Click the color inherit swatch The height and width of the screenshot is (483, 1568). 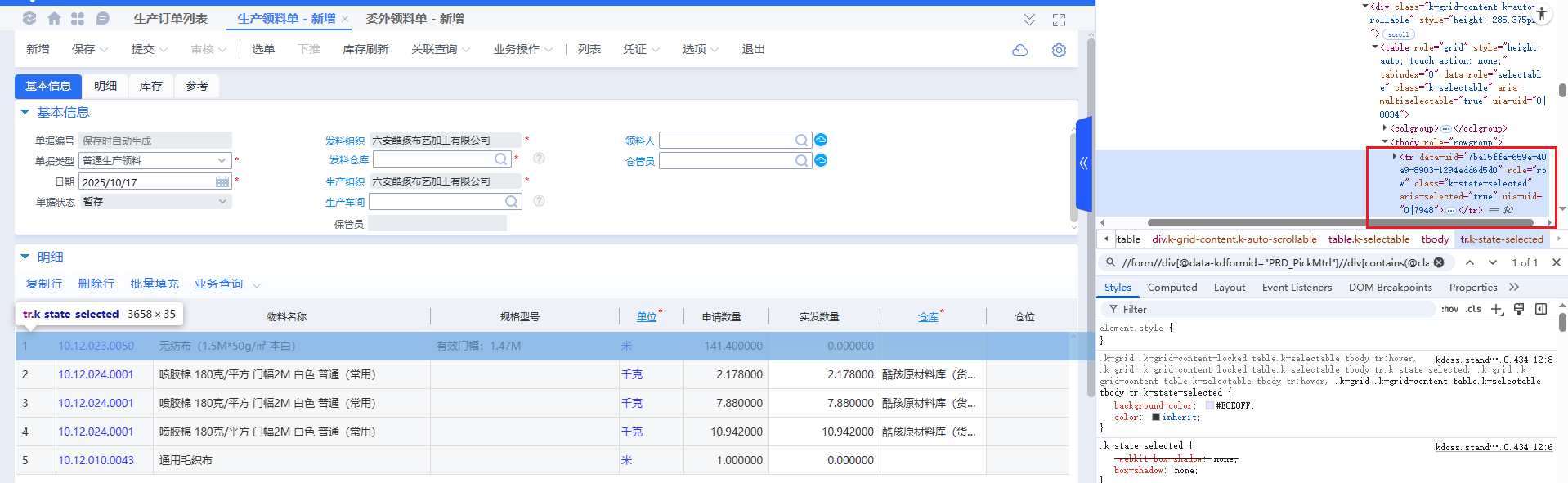click(1156, 417)
